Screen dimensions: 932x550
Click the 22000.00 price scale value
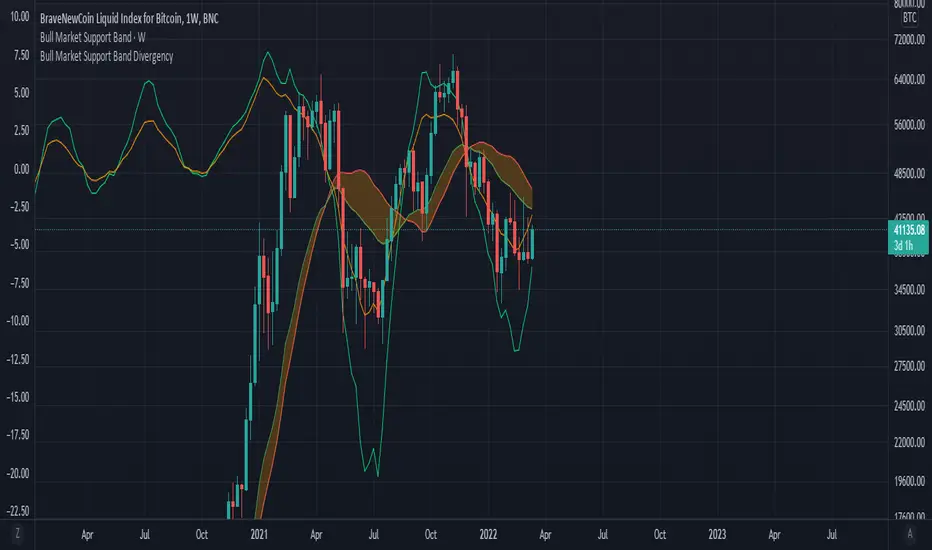909,442
